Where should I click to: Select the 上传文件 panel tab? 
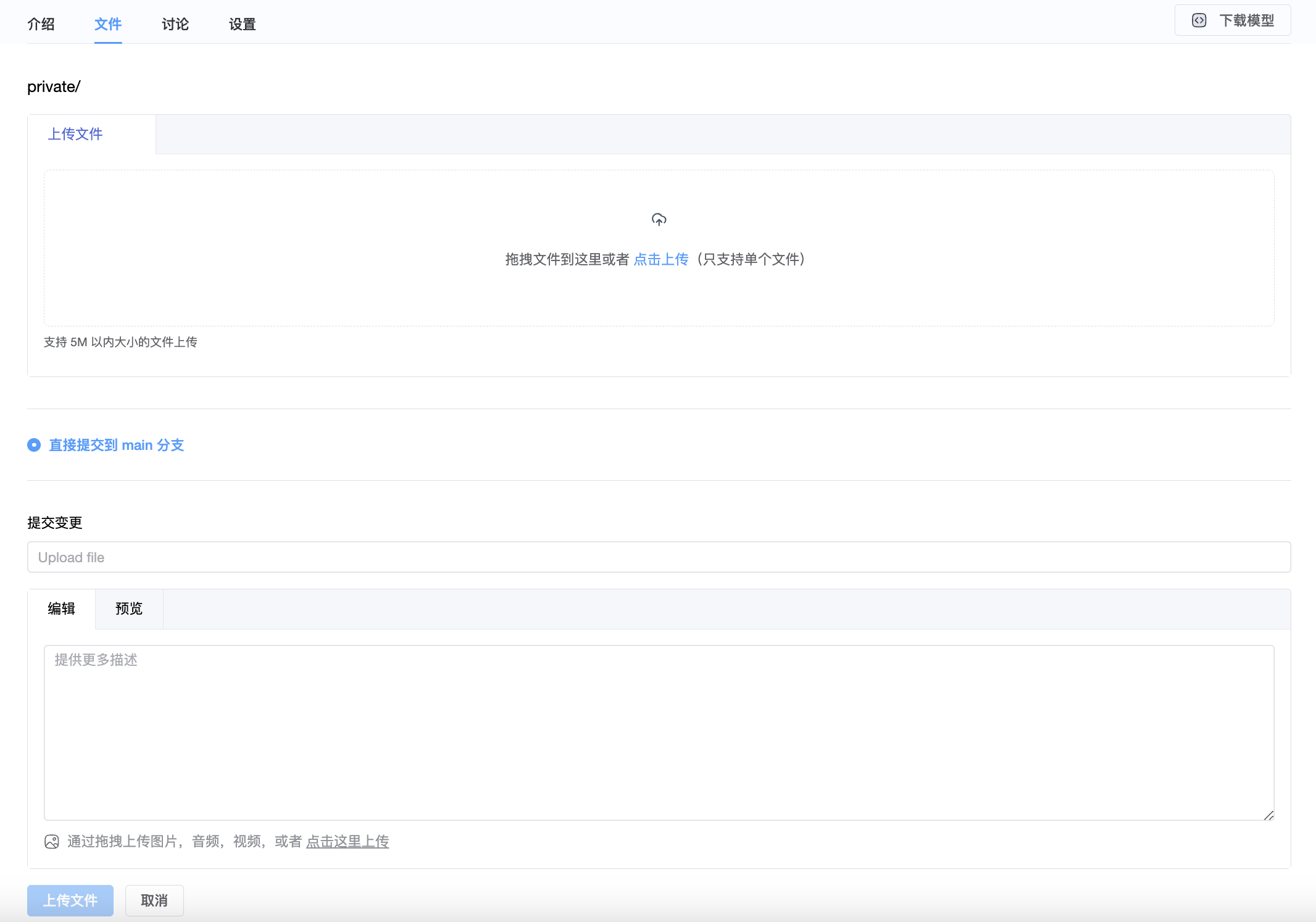pos(75,134)
